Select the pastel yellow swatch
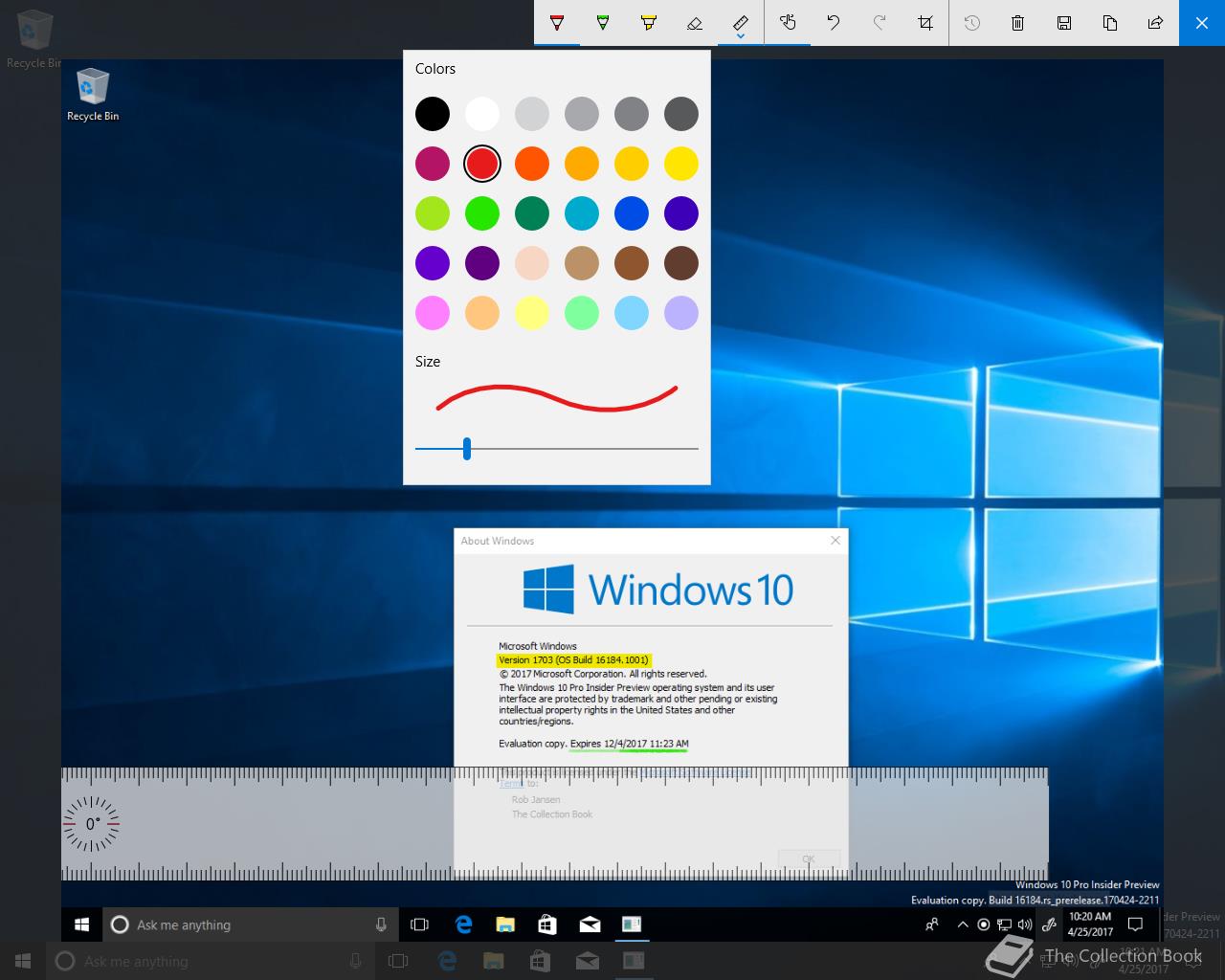This screenshot has height=980, width=1225. point(532,313)
